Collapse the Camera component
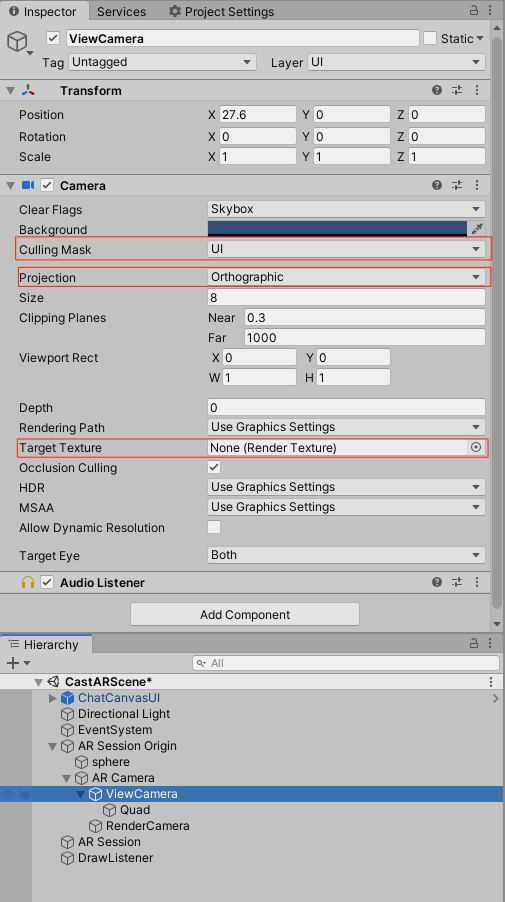505x902 pixels. [x=9, y=185]
